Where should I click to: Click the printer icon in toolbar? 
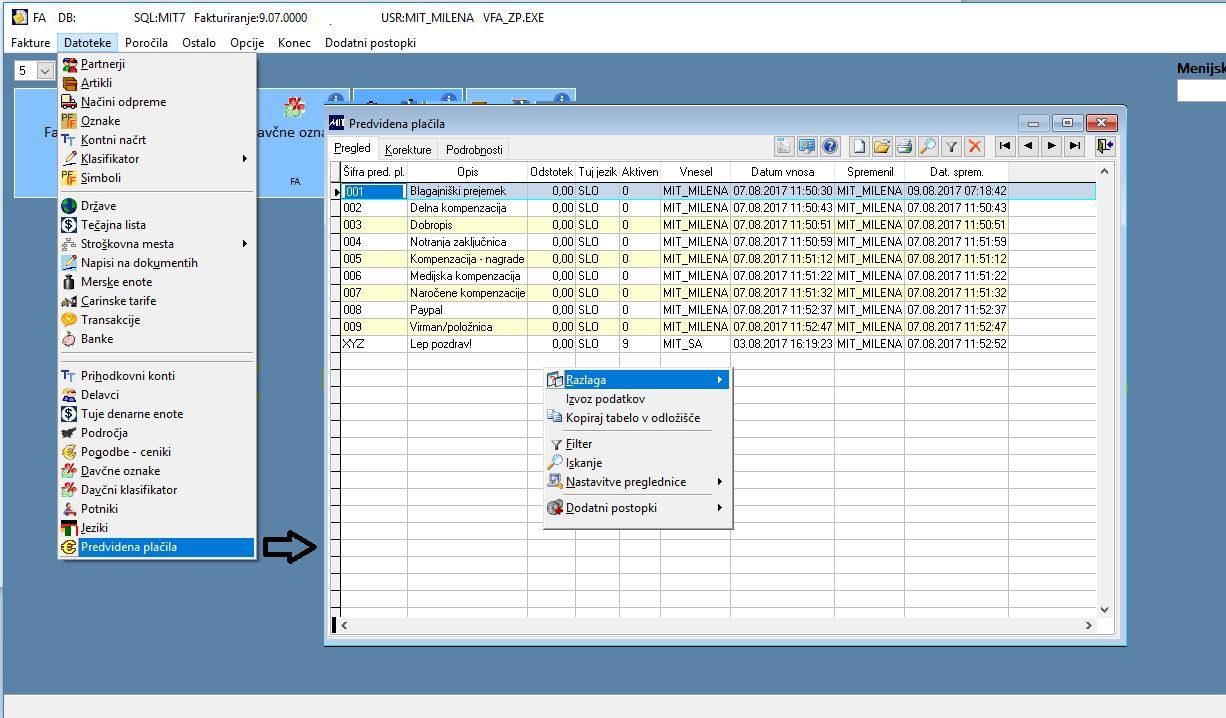coord(905,147)
